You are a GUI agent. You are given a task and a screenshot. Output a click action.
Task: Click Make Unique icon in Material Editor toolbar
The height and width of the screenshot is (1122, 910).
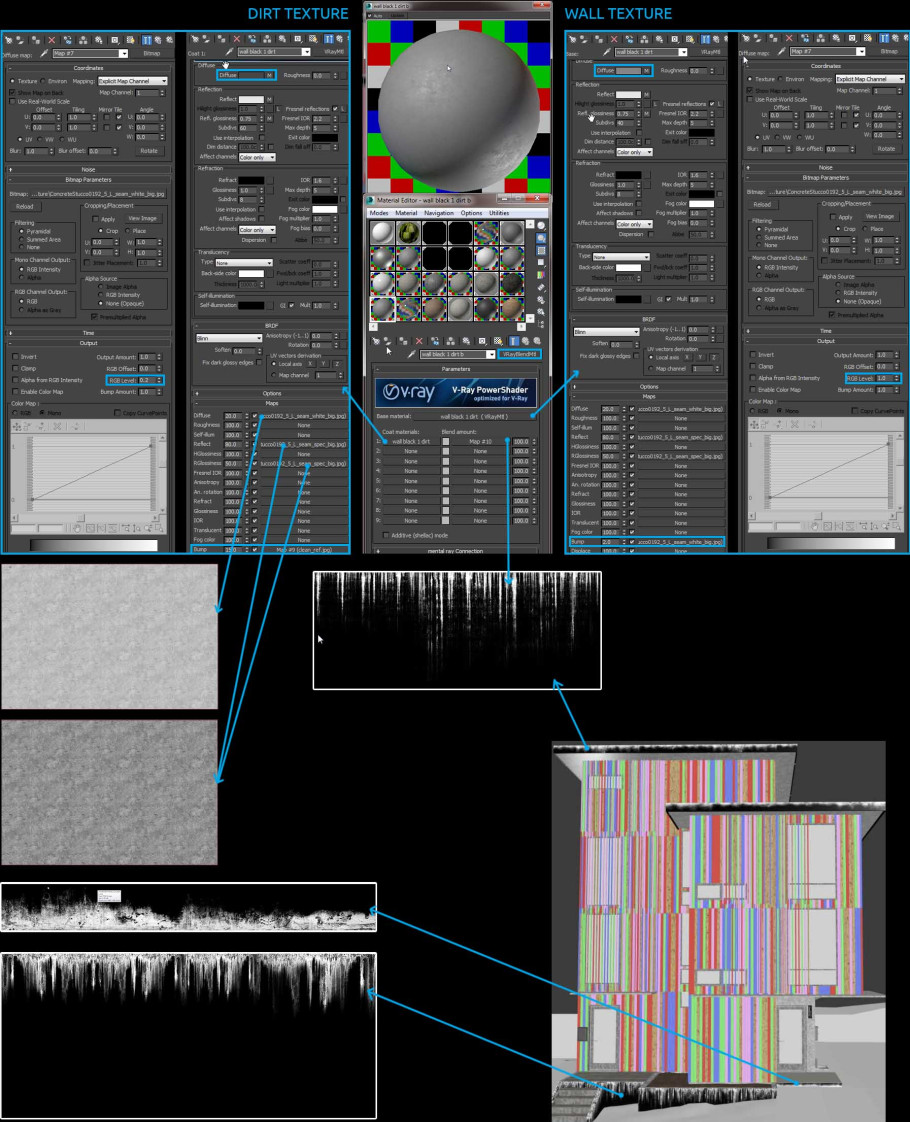[451, 341]
